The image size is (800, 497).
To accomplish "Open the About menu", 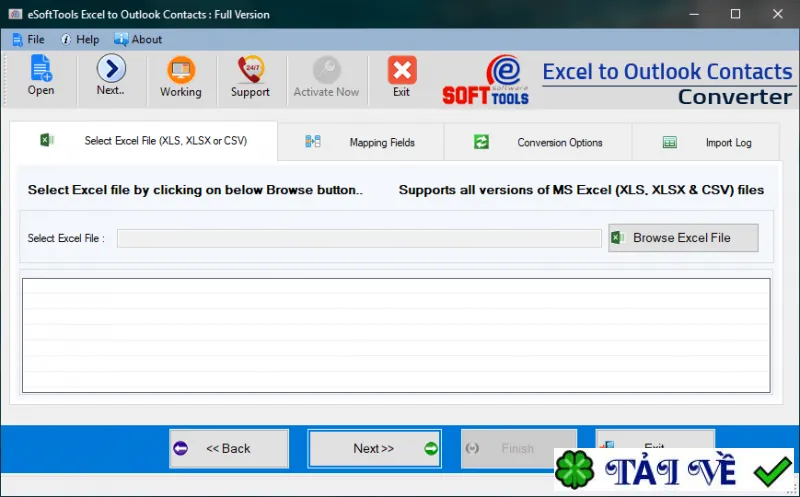I will [x=138, y=39].
